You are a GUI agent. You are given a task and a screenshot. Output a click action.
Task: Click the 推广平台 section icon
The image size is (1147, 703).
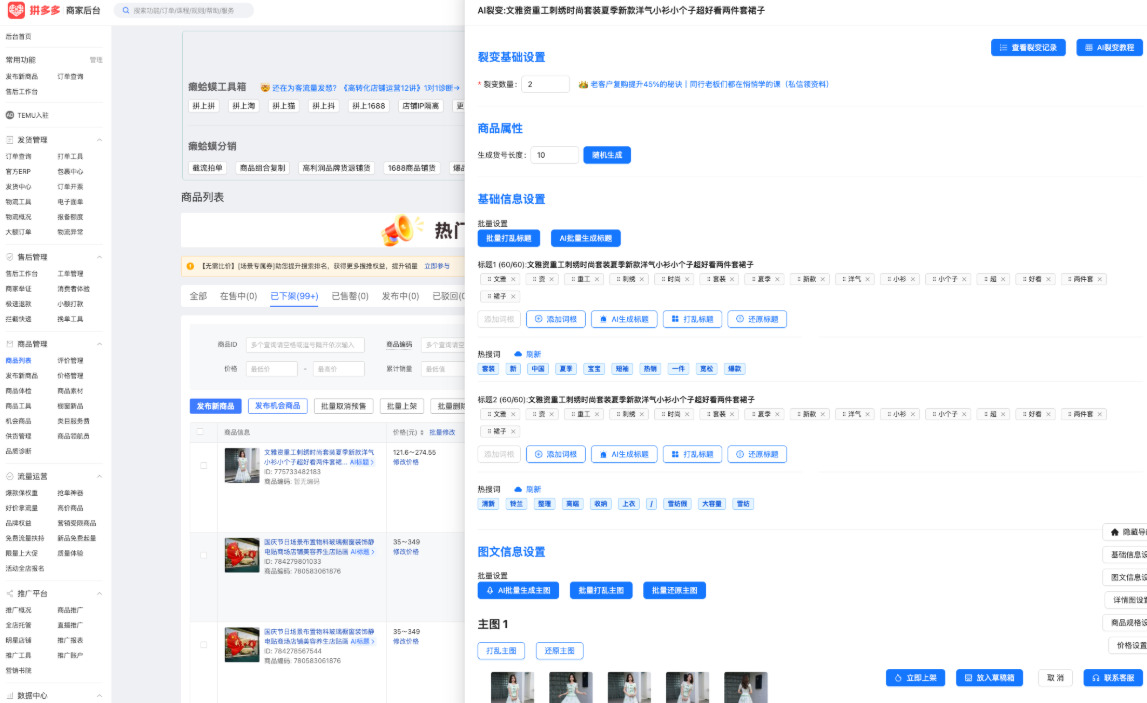click(x=10, y=593)
